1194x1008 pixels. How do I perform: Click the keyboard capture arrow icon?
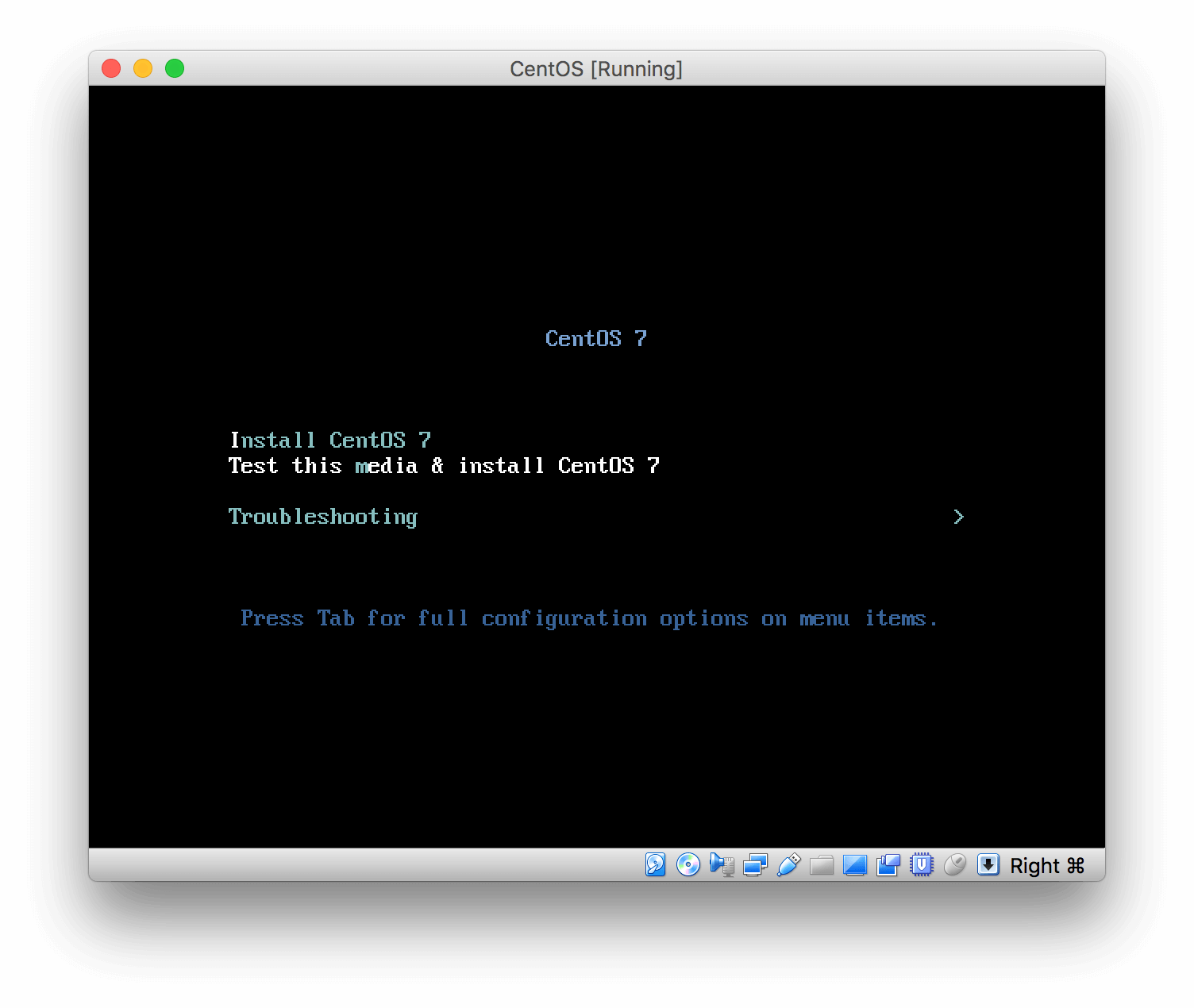[x=988, y=864]
